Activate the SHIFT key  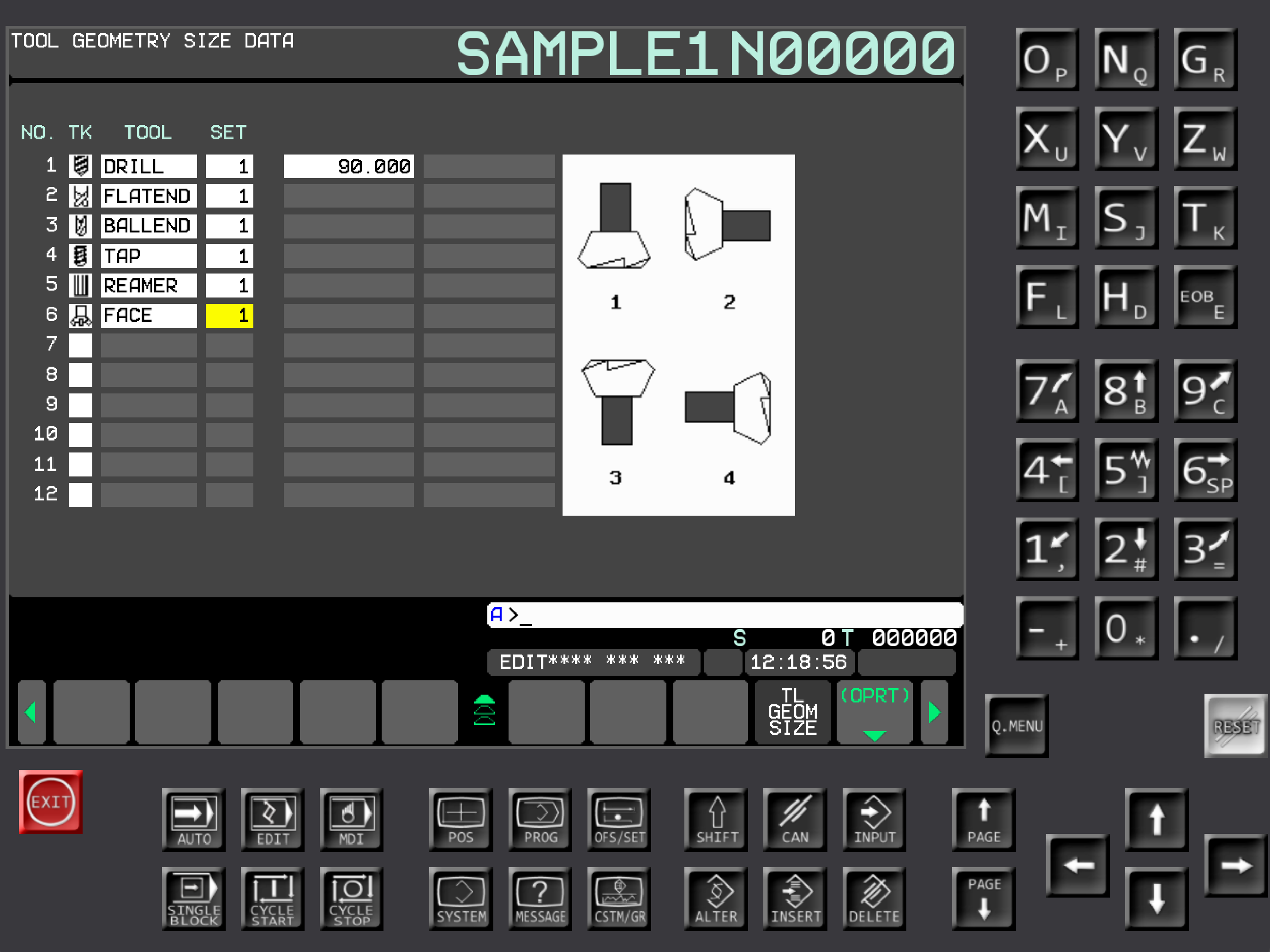[x=717, y=820]
